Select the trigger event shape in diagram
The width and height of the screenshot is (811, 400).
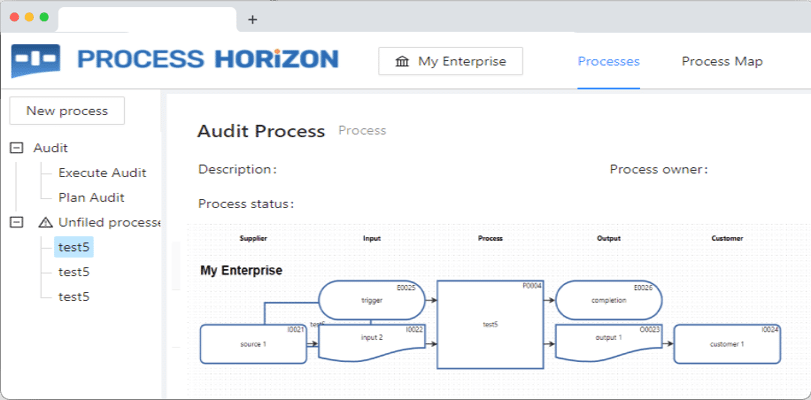click(x=372, y=299)
